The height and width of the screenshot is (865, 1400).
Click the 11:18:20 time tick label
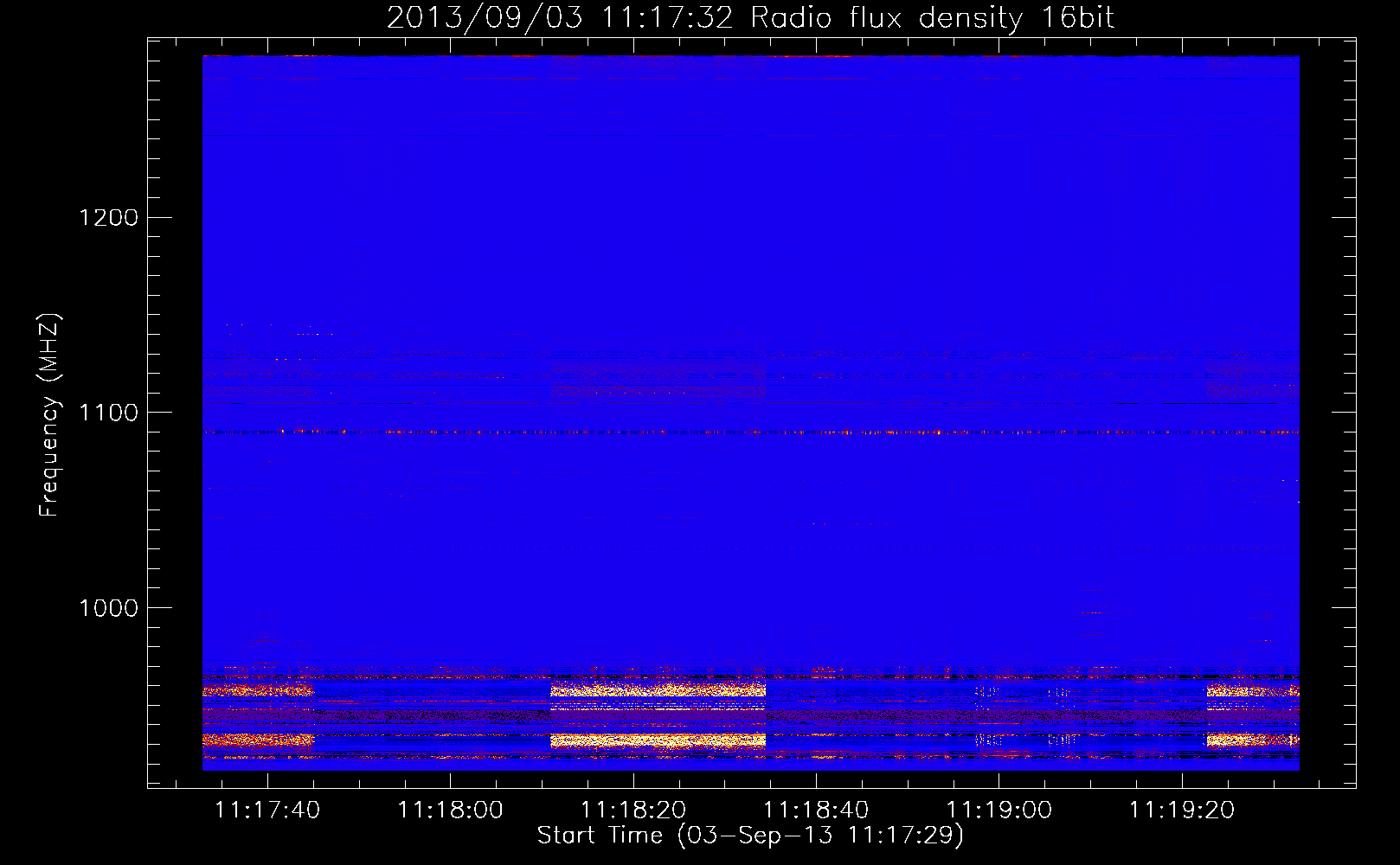click(x=633, y=811)
